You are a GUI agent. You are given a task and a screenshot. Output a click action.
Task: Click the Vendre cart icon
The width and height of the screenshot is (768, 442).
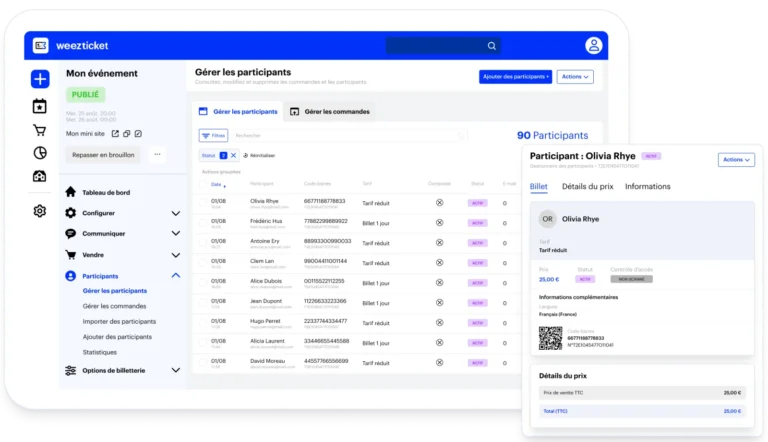(71, 255)
